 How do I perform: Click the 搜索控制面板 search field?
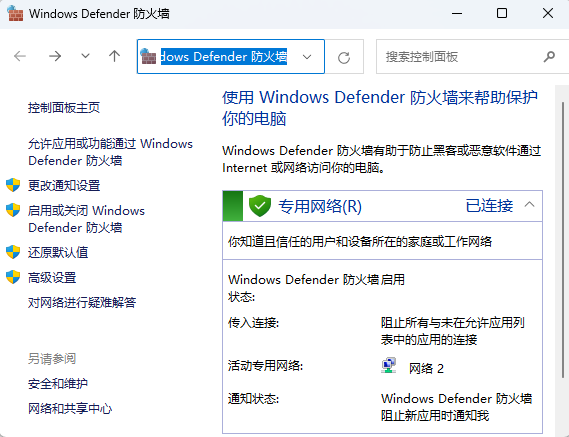472,57
